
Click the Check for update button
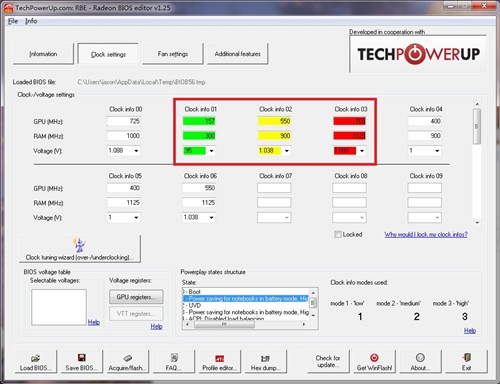coord(328,361)
